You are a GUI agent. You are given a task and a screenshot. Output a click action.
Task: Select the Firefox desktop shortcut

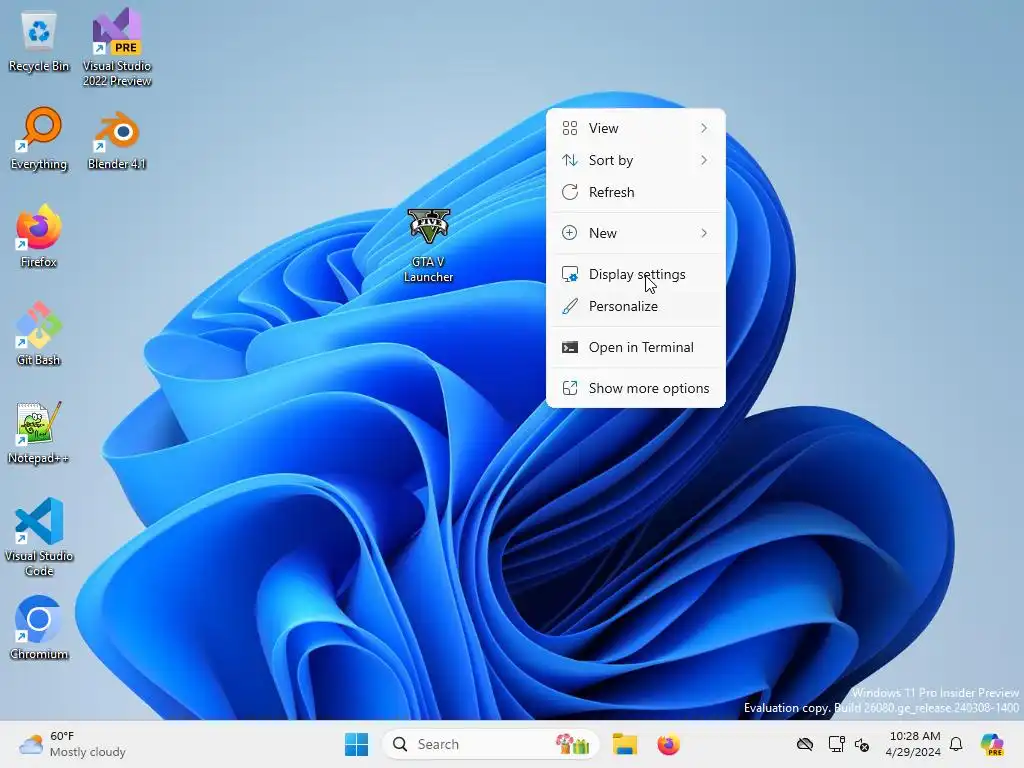click(x=39, y=236)
